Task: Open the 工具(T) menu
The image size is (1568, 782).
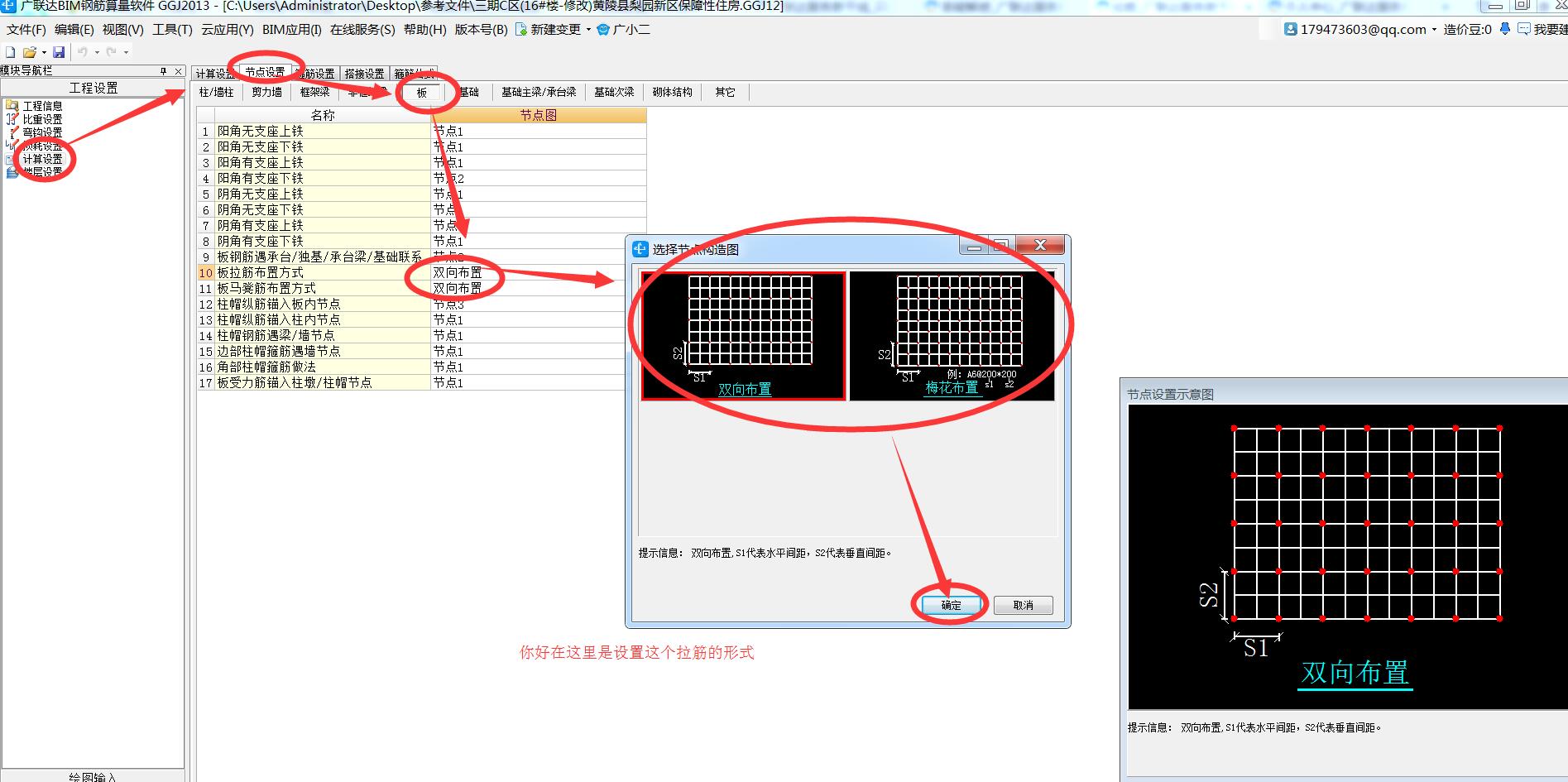Action: point(172,30)
